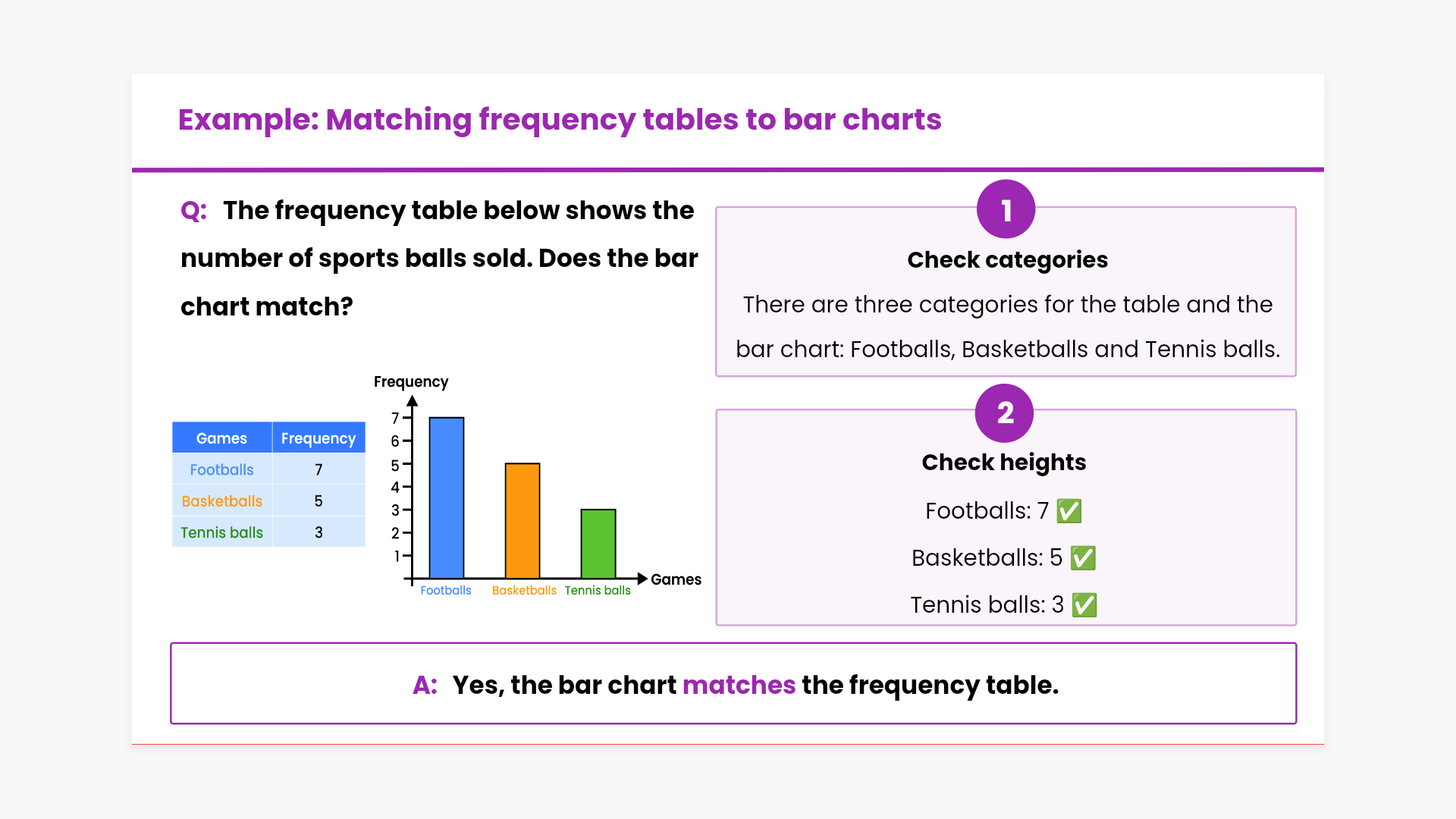Click the Games header cell in table
This screenshot has height=819, width=1456.
[x=221, y=438]
